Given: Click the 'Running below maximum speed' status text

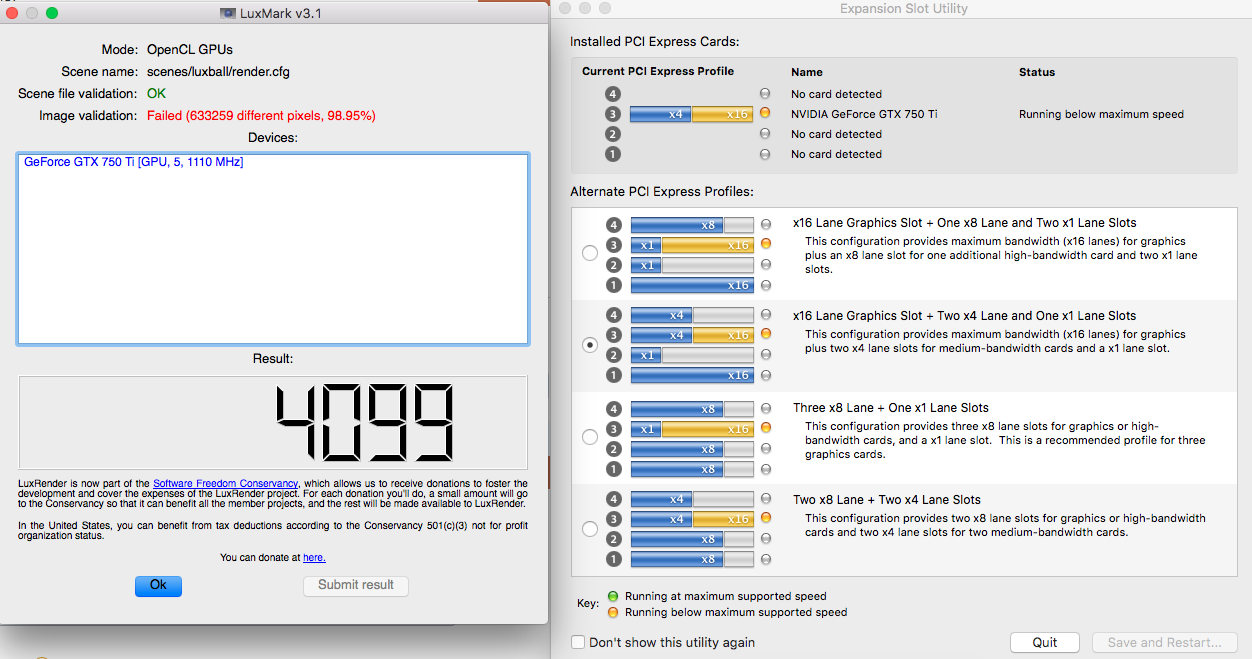Looking at the screenshot, I should click(x=1101, y=114).
